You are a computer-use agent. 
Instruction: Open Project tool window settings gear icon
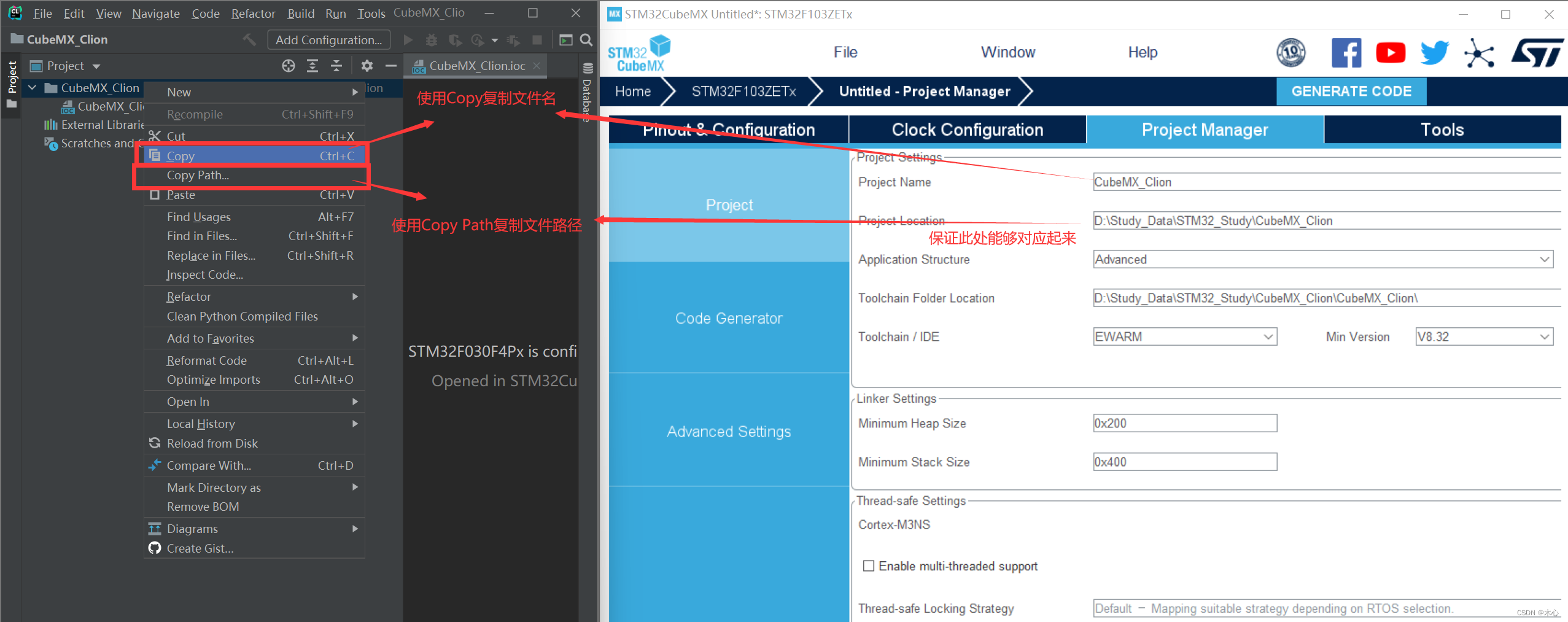[x=367, y=66]
